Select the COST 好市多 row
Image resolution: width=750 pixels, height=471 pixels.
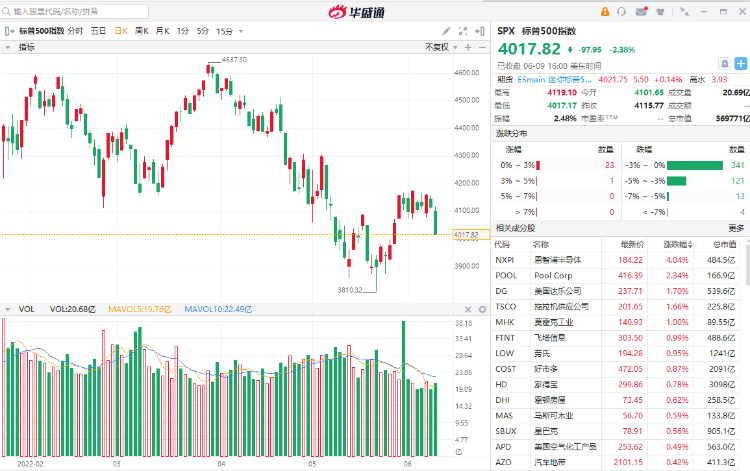click(x=617, y=369)
